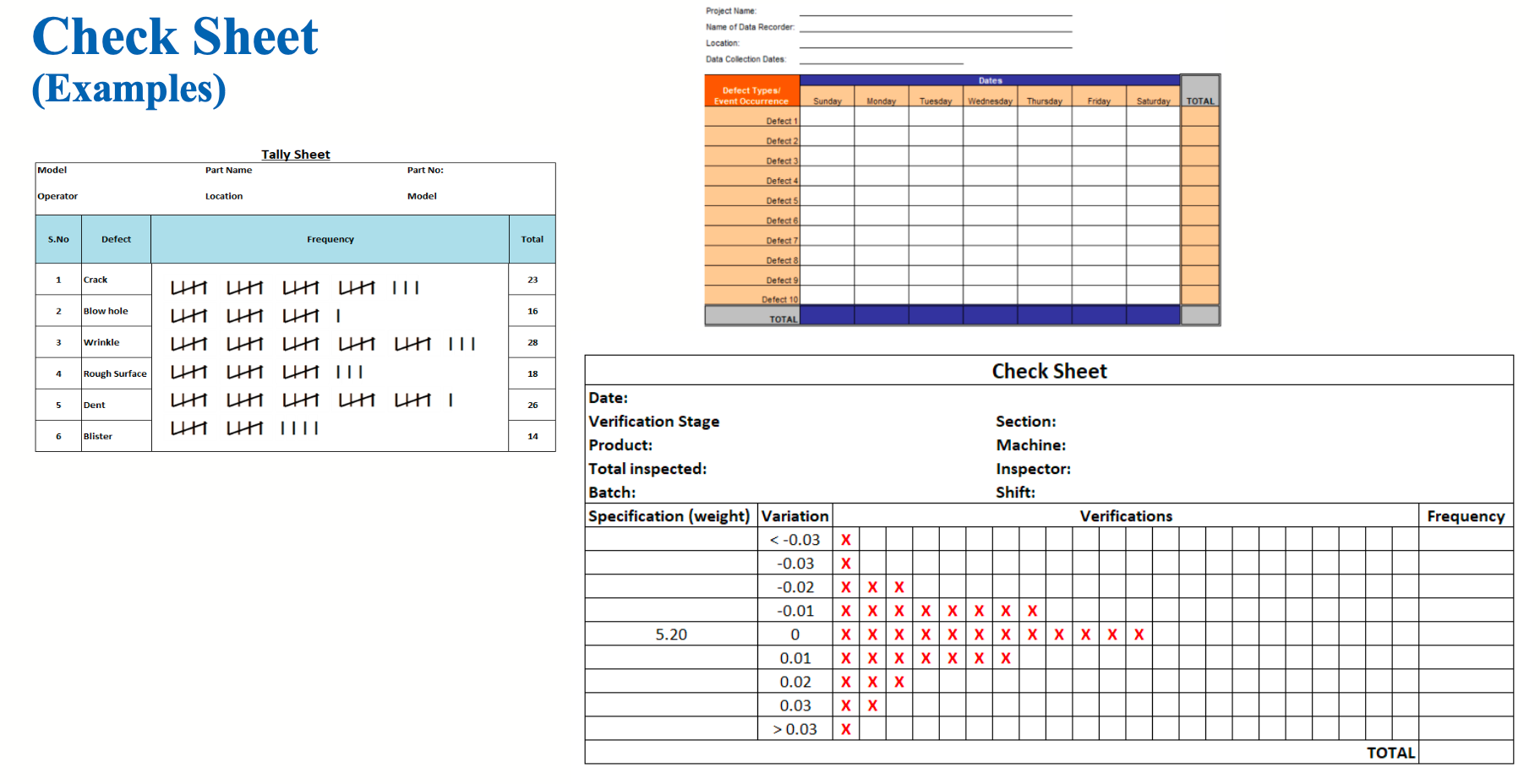Select the red X in the '< -0.03' row

(x=845, y=540)
